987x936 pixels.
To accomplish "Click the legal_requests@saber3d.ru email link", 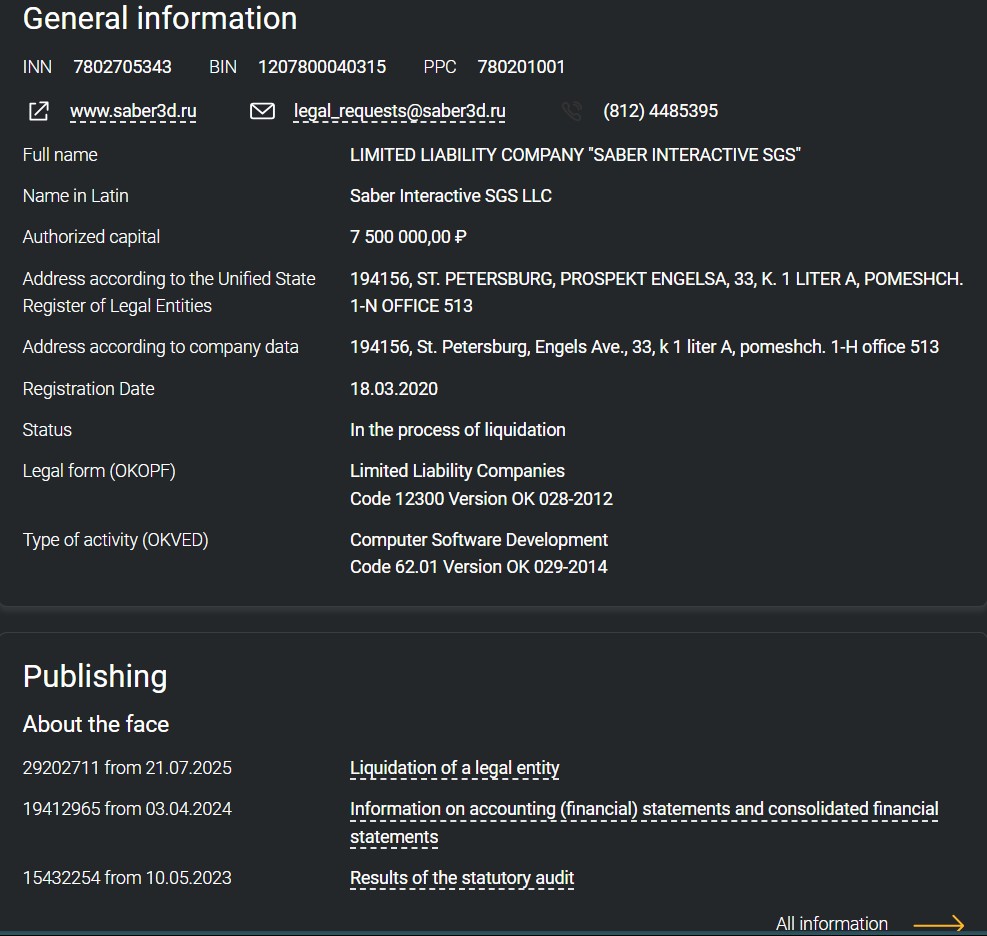I will coord(400,111).
